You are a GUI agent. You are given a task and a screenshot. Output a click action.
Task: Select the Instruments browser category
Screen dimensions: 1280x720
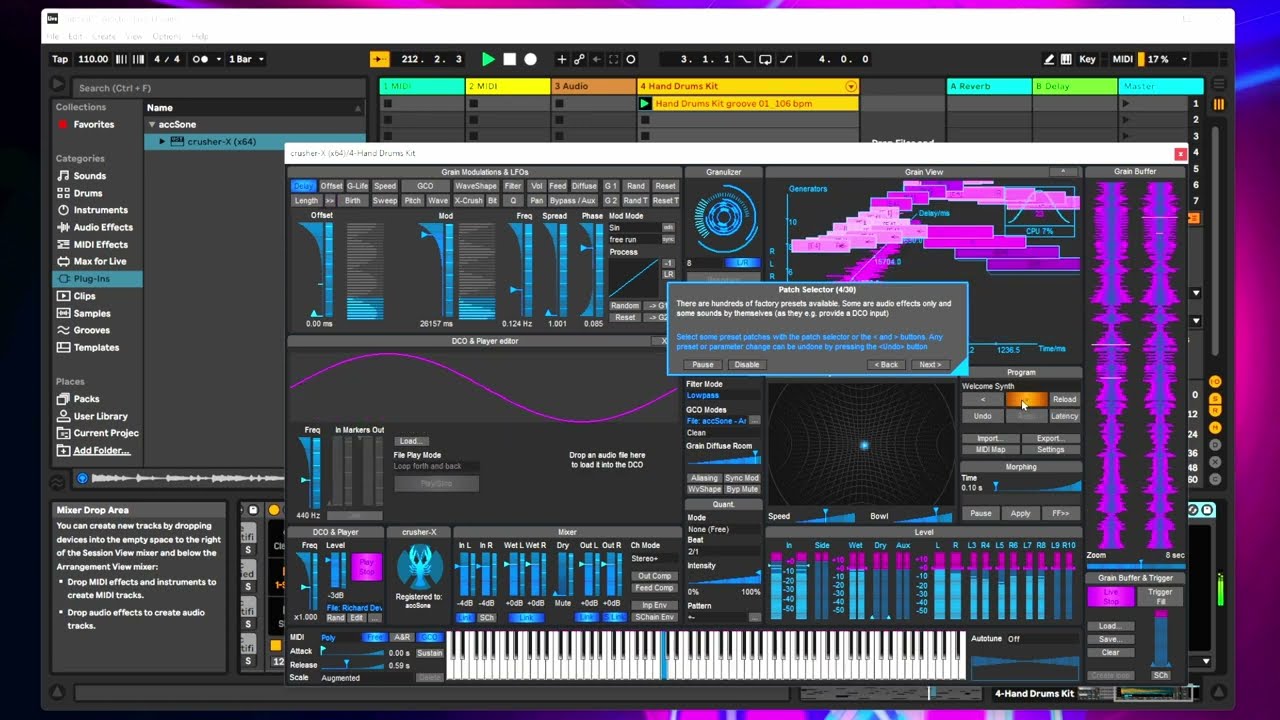100,210
